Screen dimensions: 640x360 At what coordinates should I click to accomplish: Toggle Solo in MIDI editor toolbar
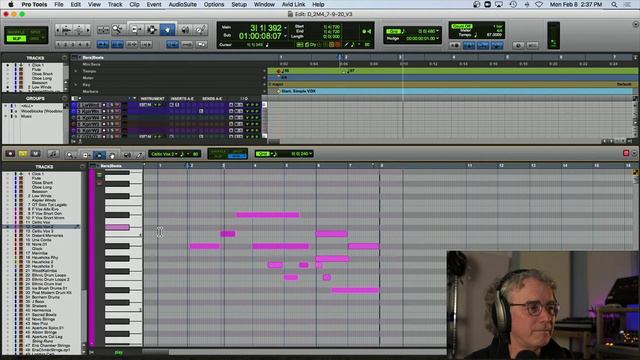(x=23, y=154)
